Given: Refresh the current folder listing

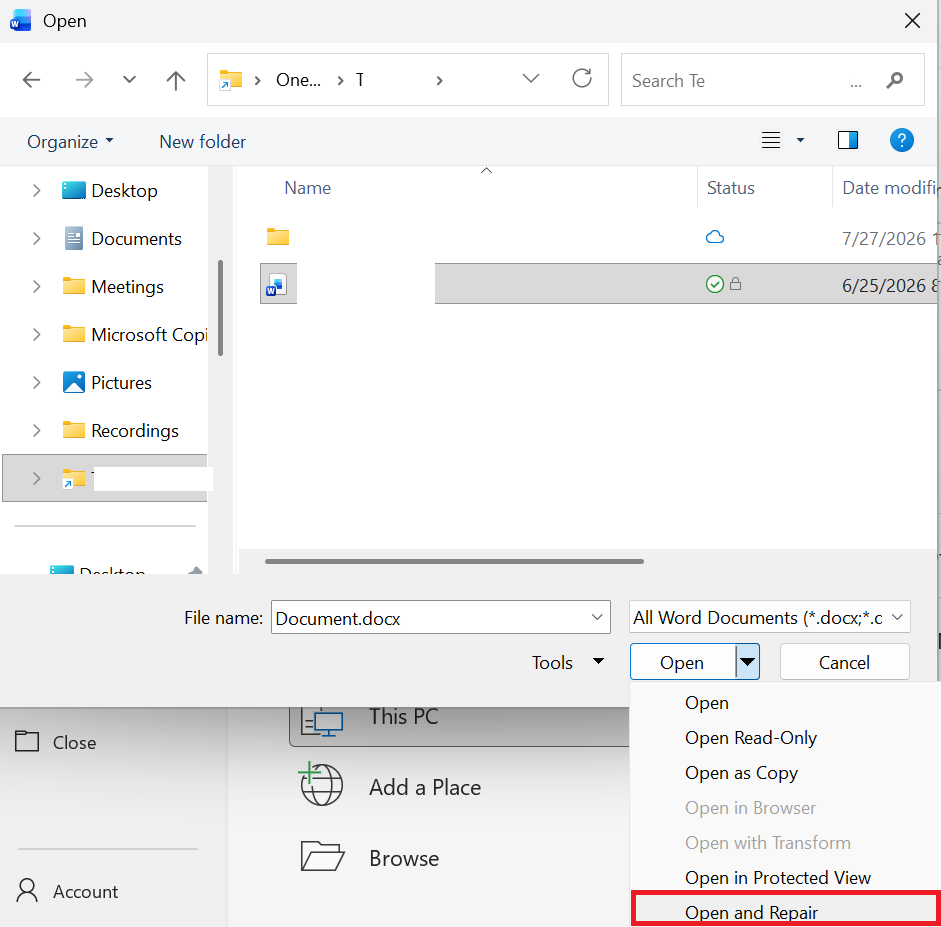Looking at the screenshot, I should coord(582,79).
